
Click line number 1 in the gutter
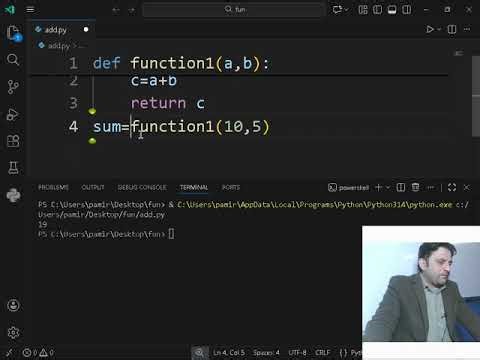click(73, 63)
